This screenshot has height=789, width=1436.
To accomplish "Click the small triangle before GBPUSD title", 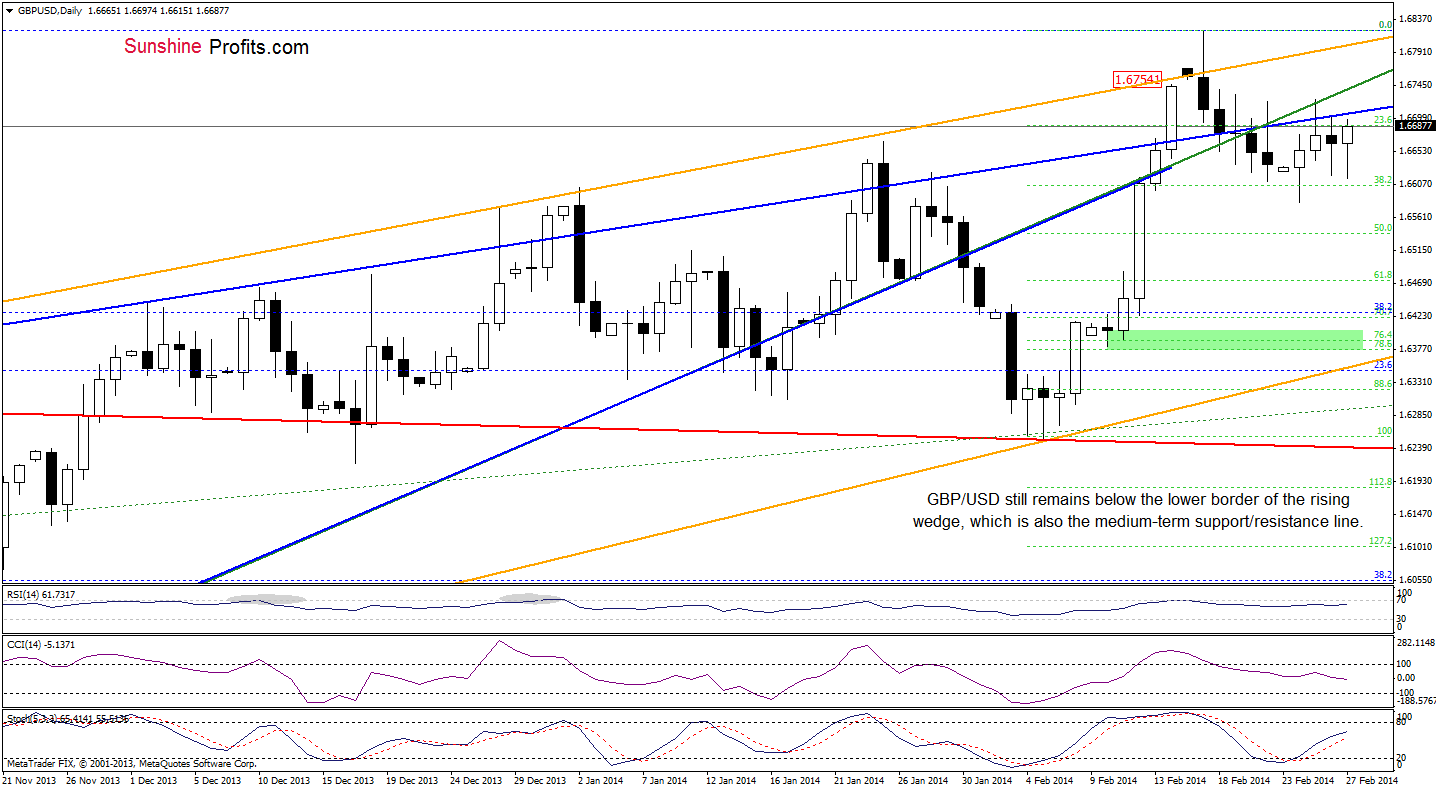I will point(9,9).
